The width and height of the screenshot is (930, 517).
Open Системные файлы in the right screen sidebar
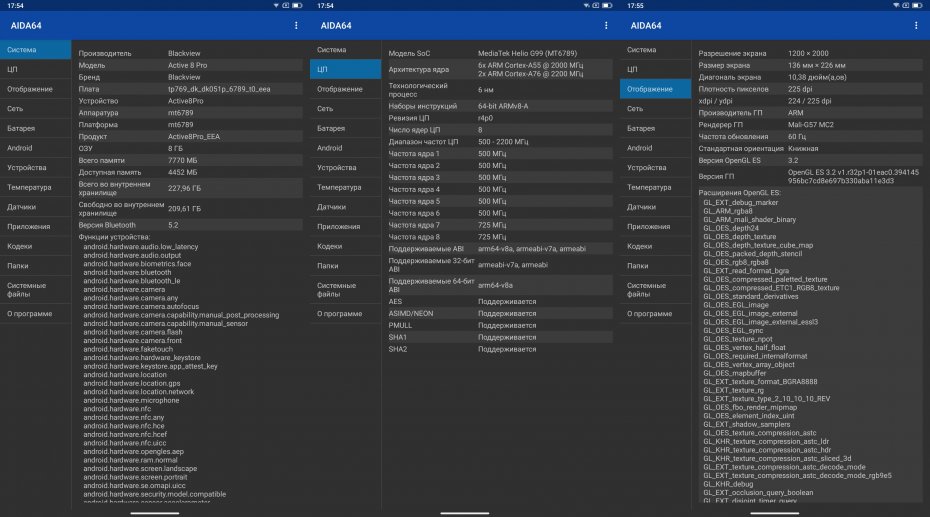pos(647,289)
